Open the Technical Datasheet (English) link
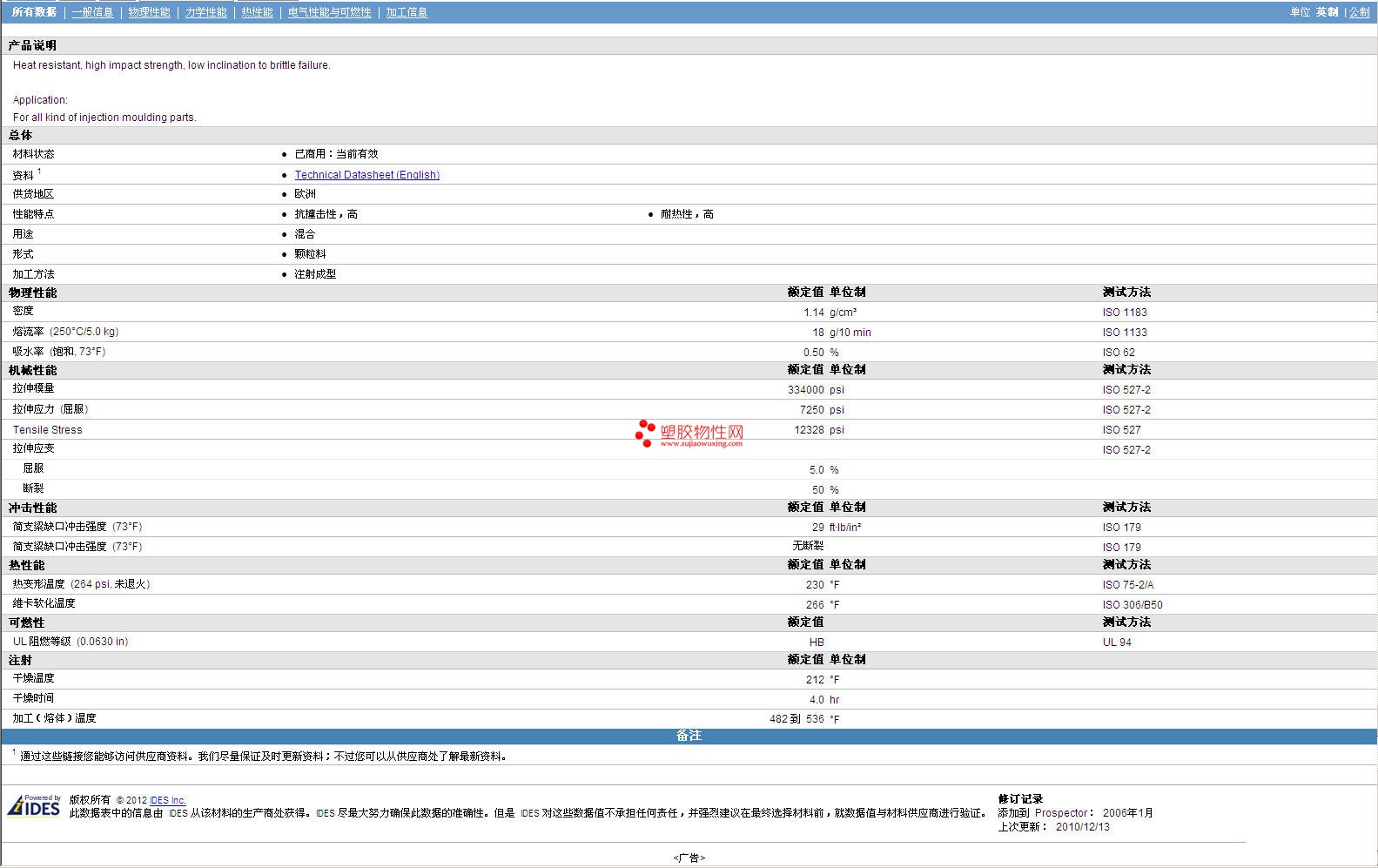 [366, 175]
